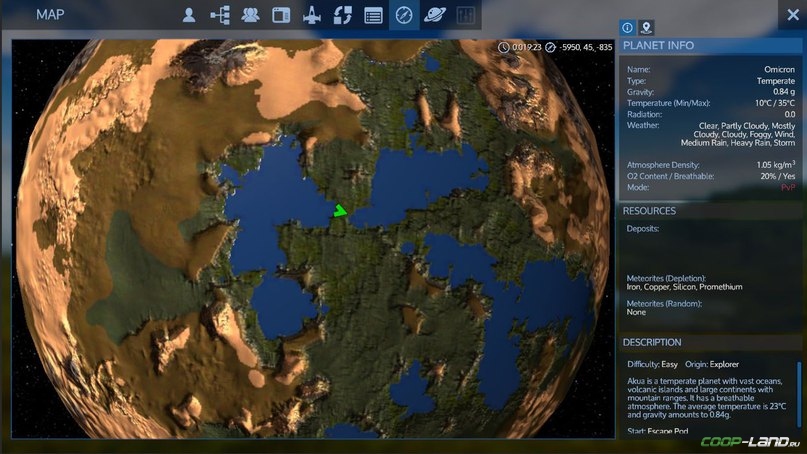807x454 pixels.
Task: Open the player character window
Action: 189,15
